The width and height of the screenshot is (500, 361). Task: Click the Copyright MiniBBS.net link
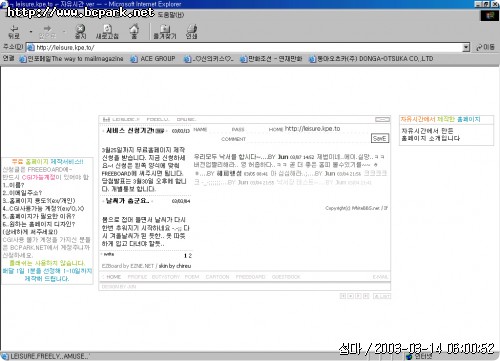(x=356, y=208)
